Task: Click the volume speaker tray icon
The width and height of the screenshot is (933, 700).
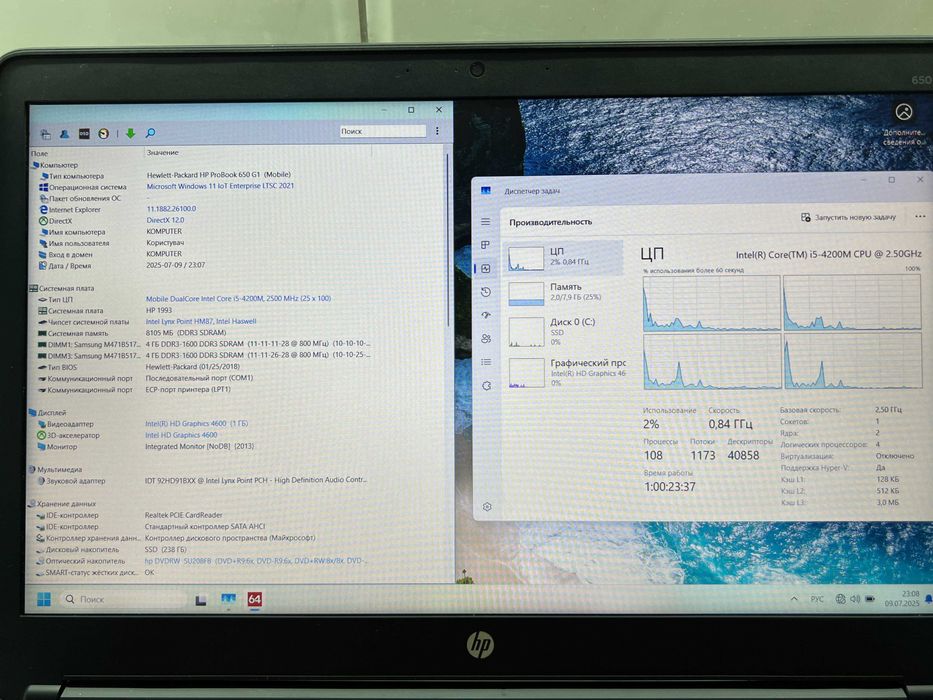Action: pos(855,599)
